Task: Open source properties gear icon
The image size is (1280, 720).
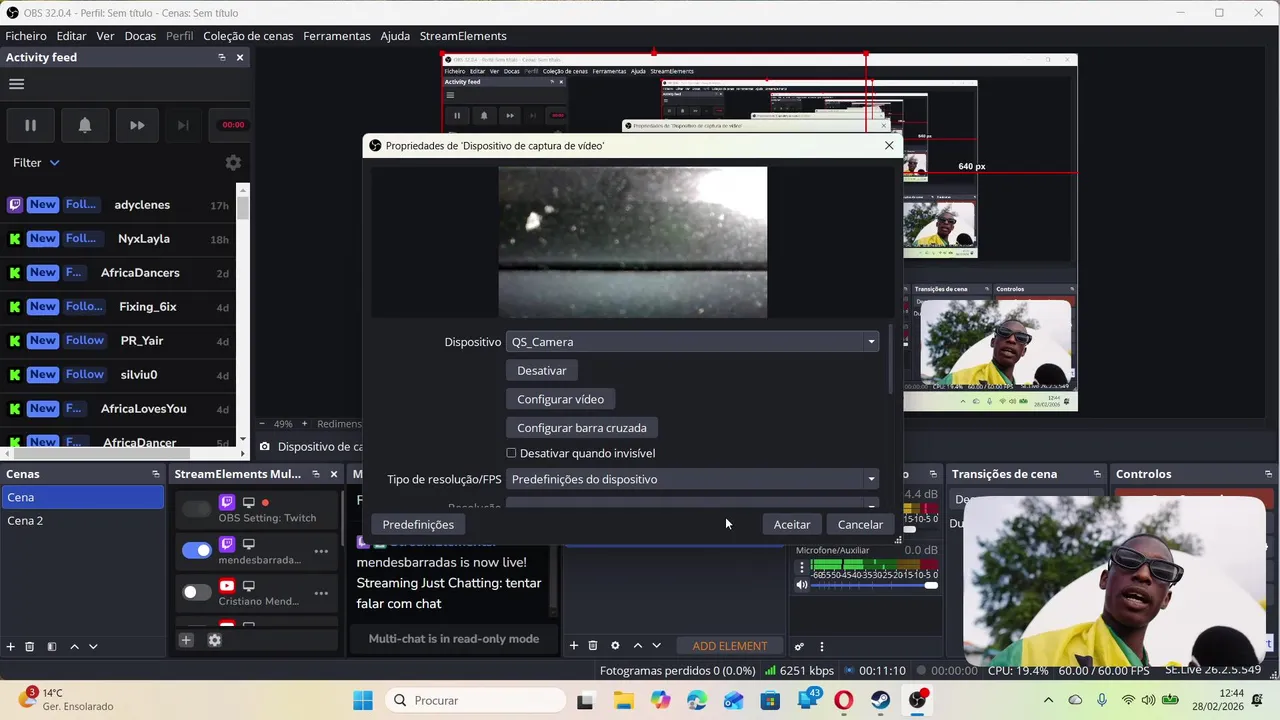Action: pyautogui.click(x=615, y=646)
